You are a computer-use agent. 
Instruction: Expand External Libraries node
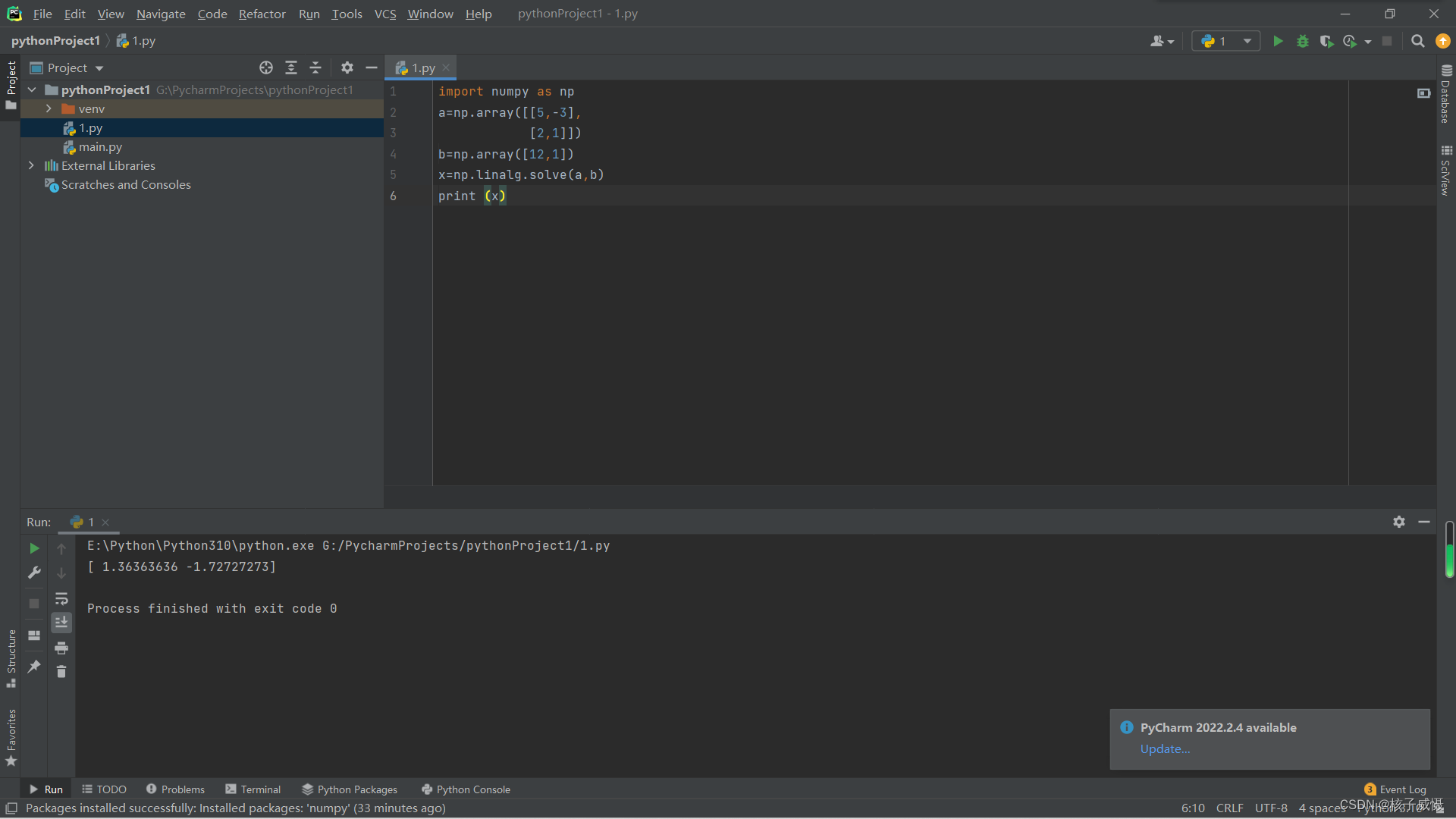[31, 165]
